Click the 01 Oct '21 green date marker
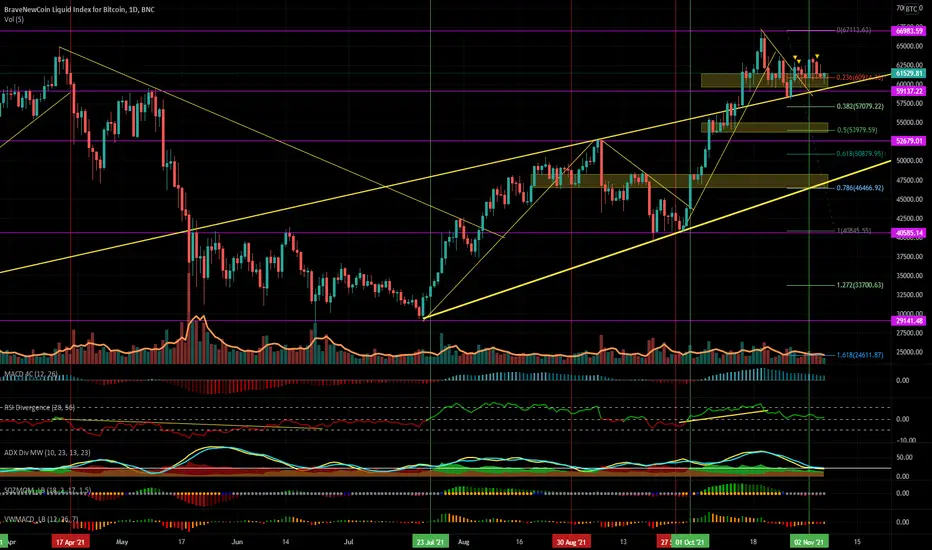 [x=691, y=542]
